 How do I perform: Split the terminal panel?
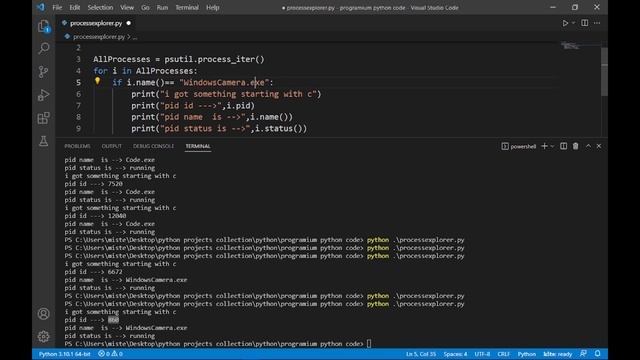point(563,146)
